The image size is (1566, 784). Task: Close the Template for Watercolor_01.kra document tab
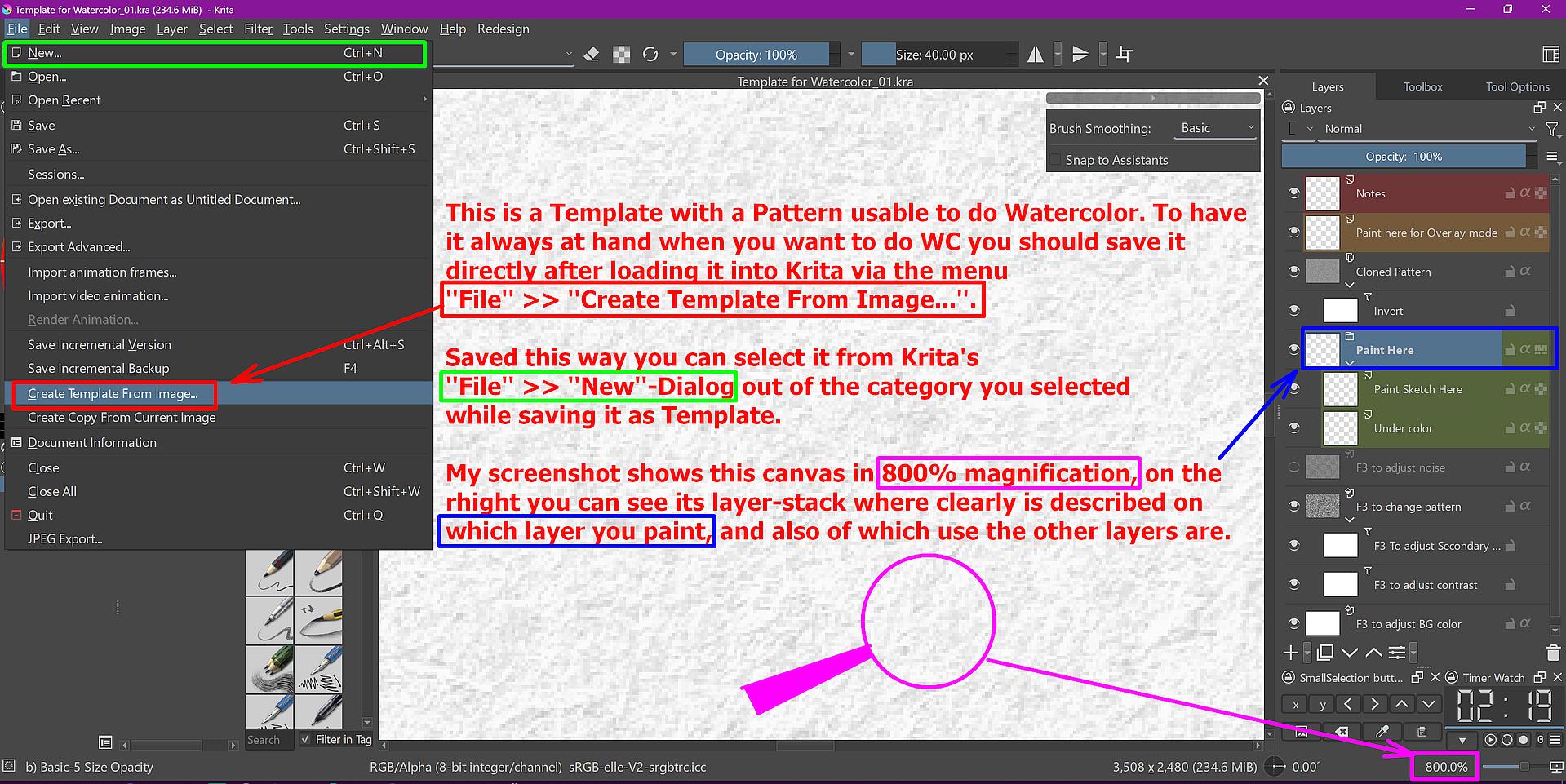tap(1263, 81)
